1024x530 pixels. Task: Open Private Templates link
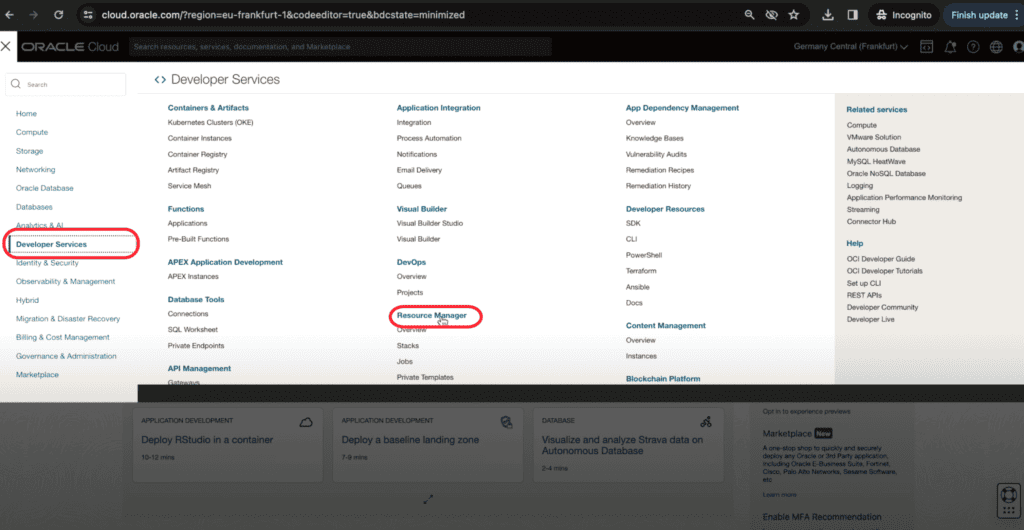pos(425,377)
